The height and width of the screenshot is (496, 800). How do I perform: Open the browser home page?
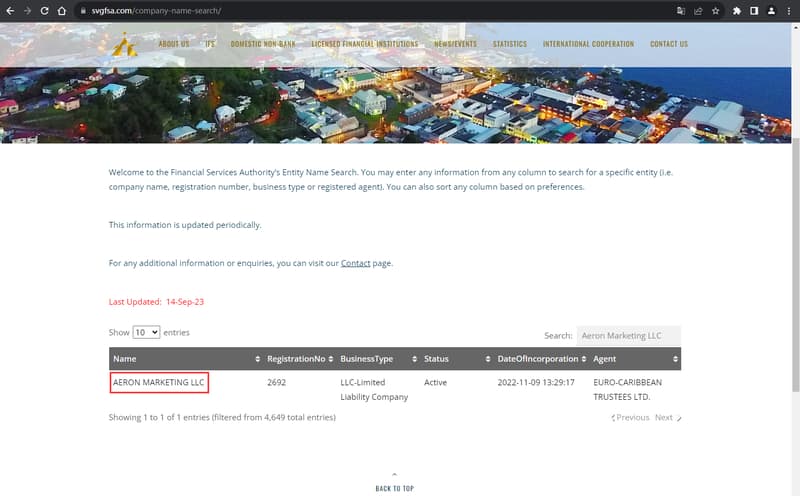tap(62, 11)
